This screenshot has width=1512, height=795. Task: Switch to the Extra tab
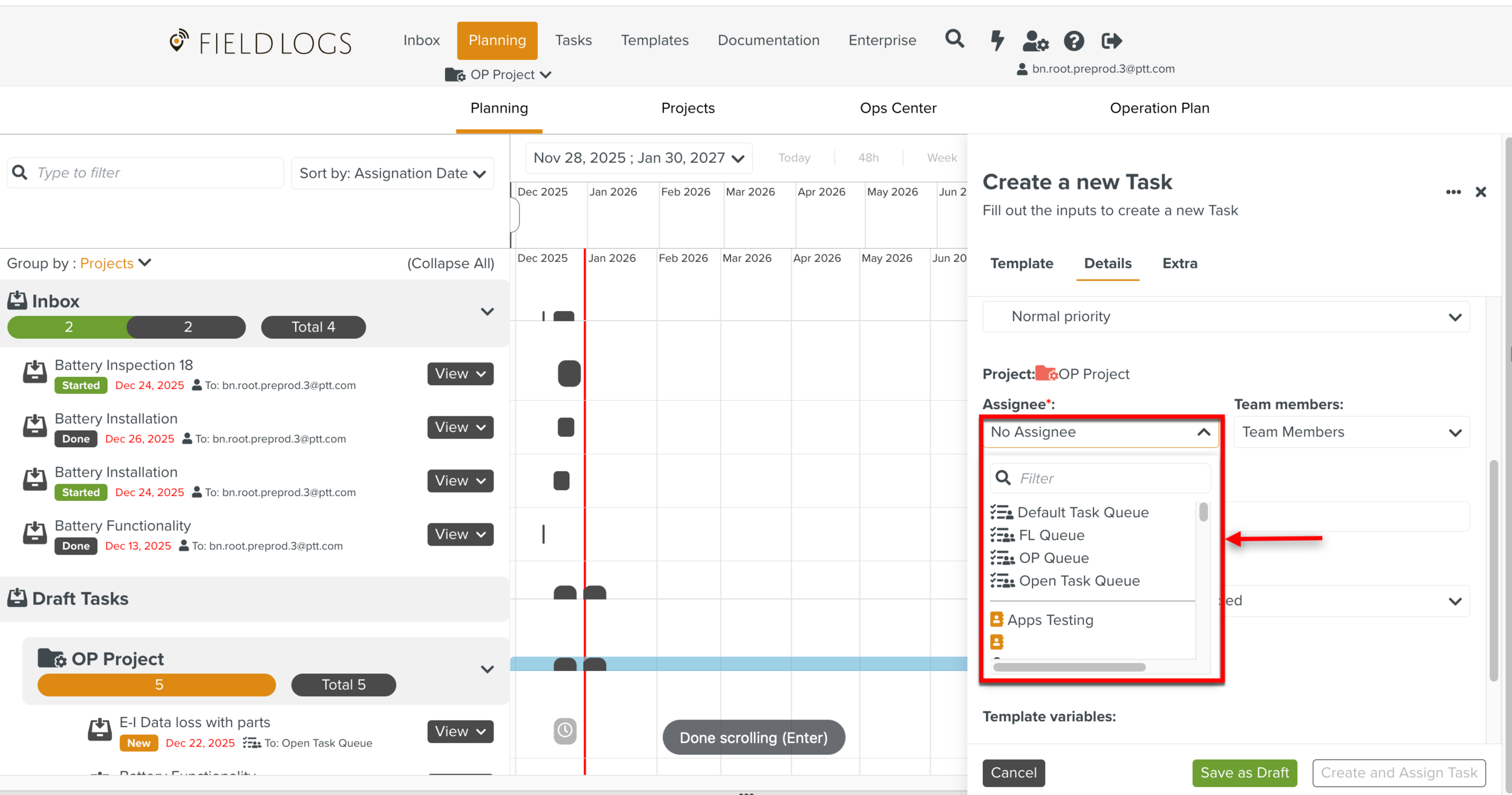[1179, 263]
